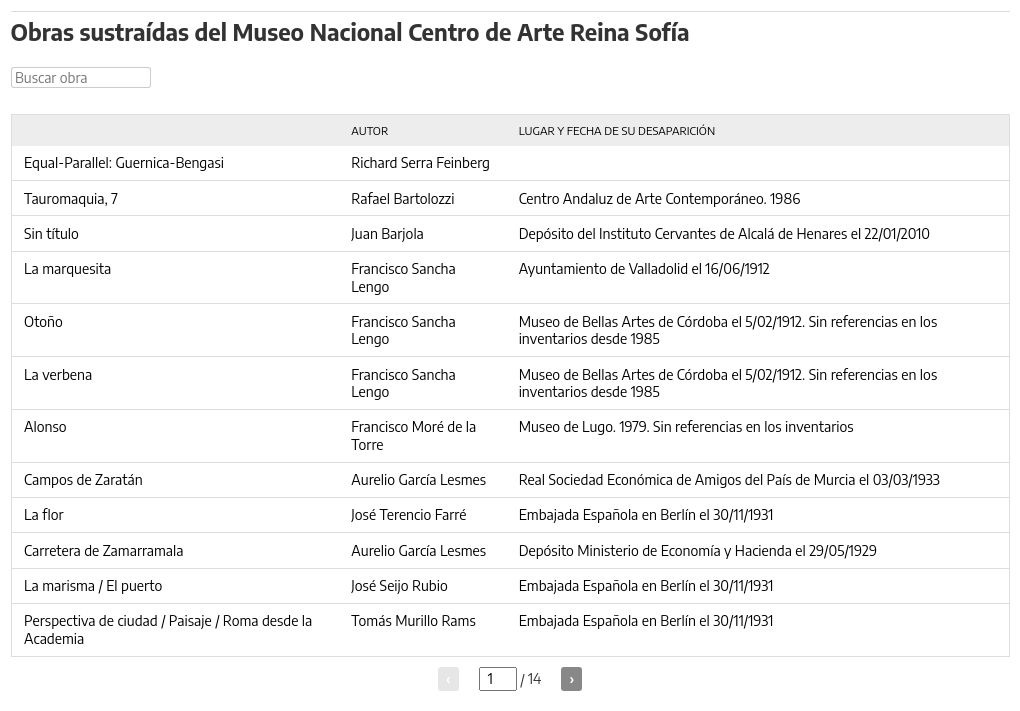Screen dimensions: 1020x711
Task: Select the 'Campos de Zaratán' row
Action: (510, 480)
